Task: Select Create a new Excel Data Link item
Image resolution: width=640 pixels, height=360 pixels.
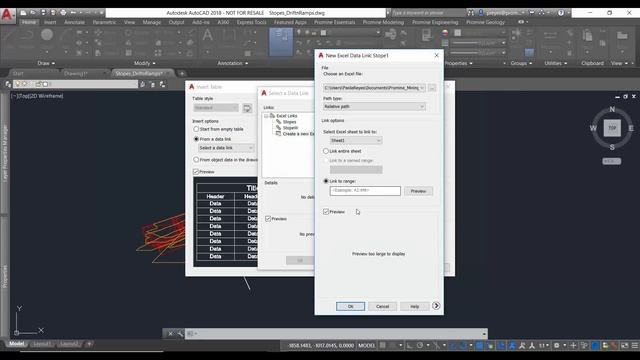Action: [298, 134]
